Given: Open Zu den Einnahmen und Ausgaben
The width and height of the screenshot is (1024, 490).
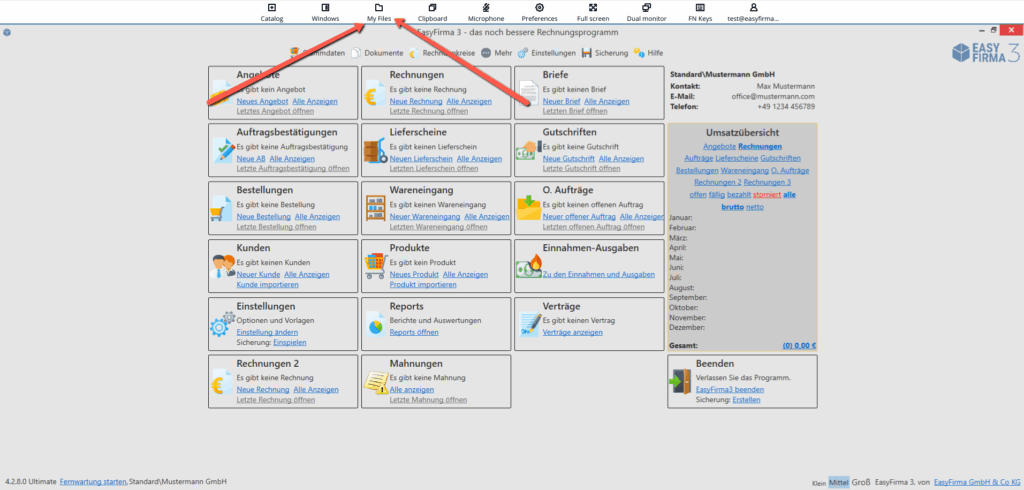Looking at the screenshot, I should 598,274.
